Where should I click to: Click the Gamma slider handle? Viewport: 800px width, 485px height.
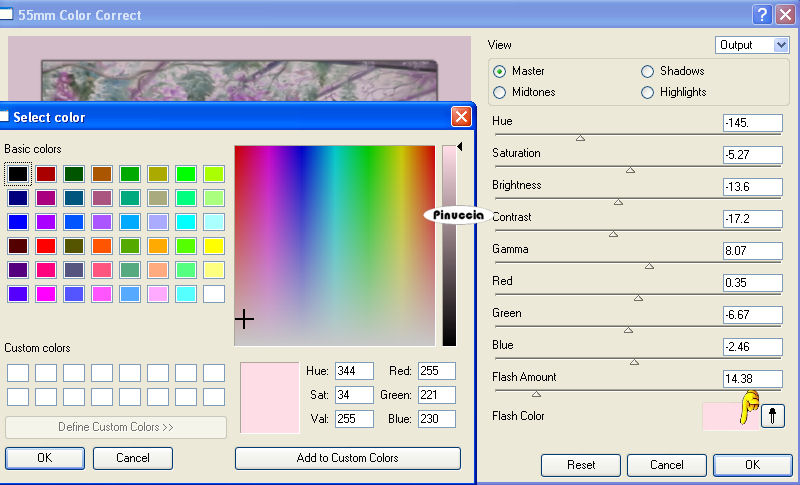point(649,266)
